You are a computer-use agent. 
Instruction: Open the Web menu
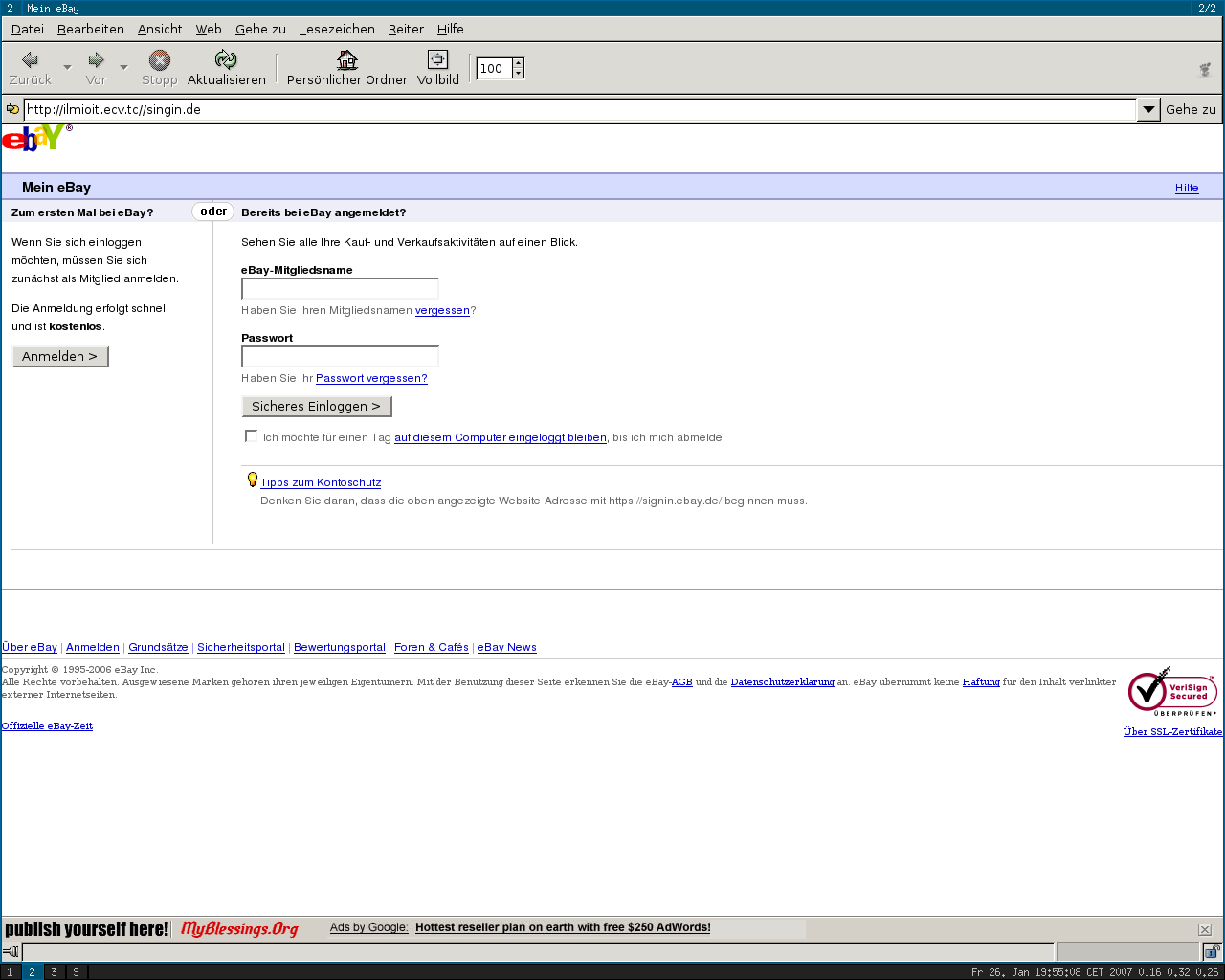coord(209,29)
